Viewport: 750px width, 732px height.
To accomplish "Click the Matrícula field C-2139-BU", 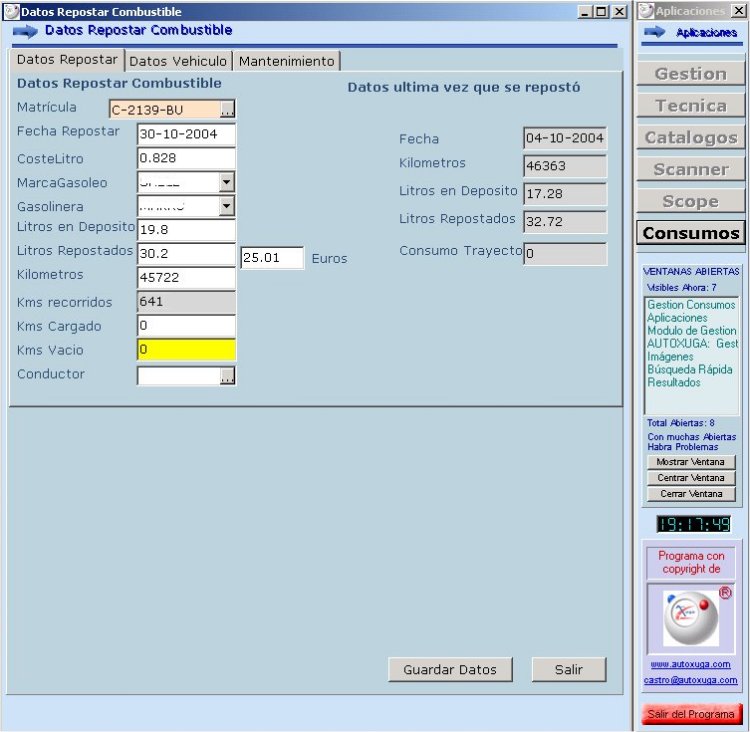I will [165, 110].
